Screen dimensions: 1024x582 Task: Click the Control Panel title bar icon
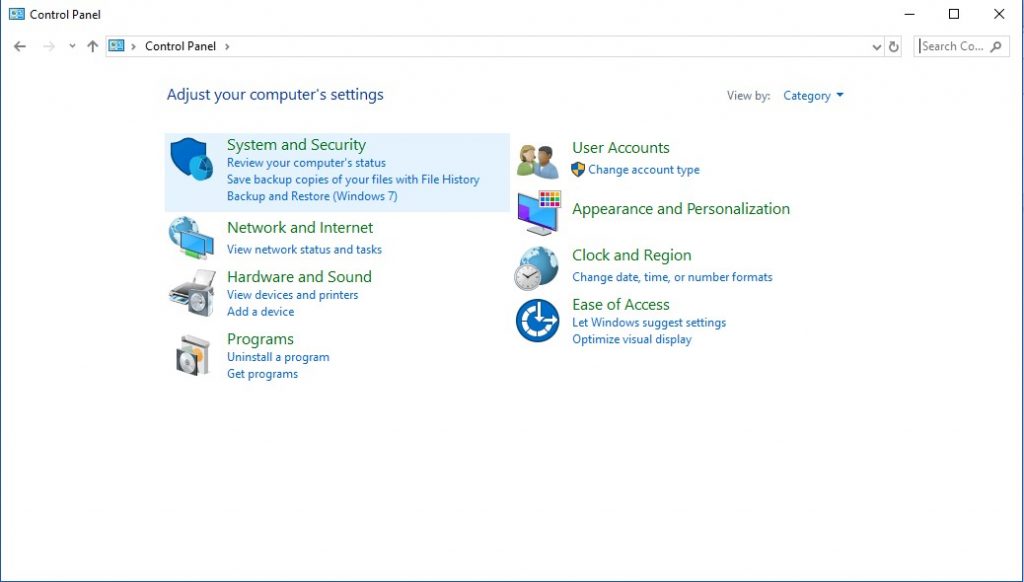(x=17, y=14)
